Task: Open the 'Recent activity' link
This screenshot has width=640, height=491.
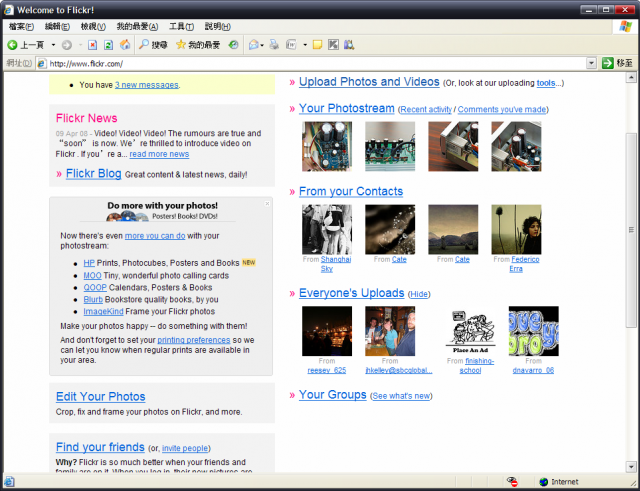Action: (x=426, y=109)
